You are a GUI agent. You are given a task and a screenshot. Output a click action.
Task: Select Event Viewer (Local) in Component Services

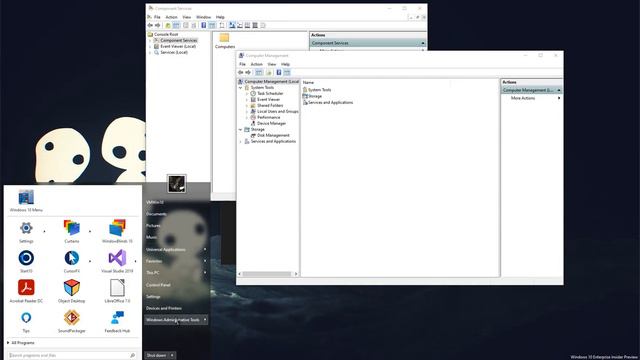[x=178, y=46]
